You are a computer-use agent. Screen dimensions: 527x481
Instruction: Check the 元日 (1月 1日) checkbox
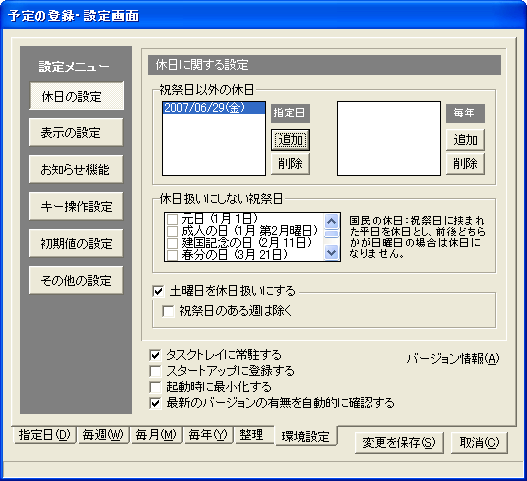pyautogui.click(x=172, y=219)
